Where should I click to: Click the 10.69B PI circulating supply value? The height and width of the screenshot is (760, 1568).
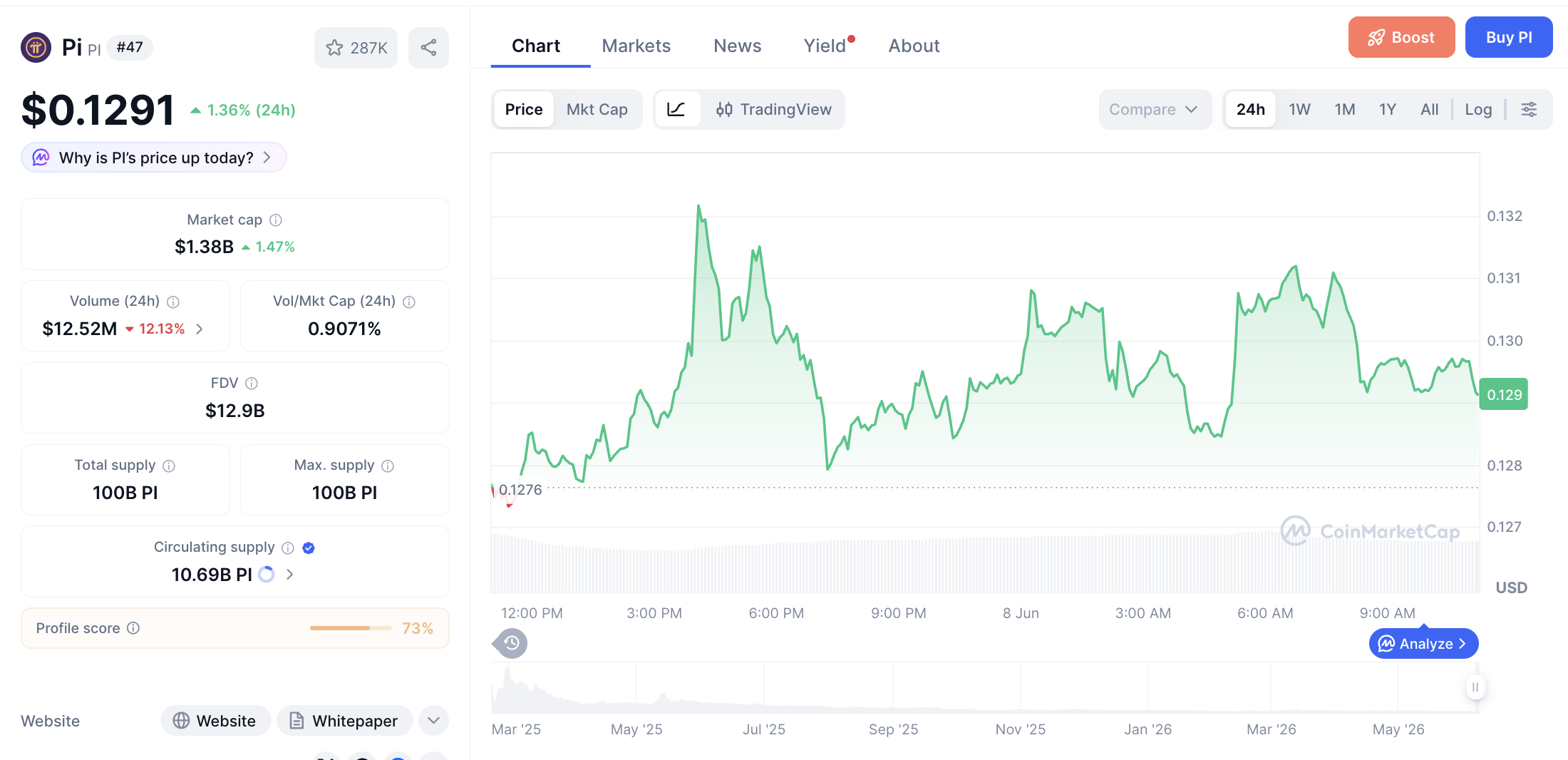[212, 575]
